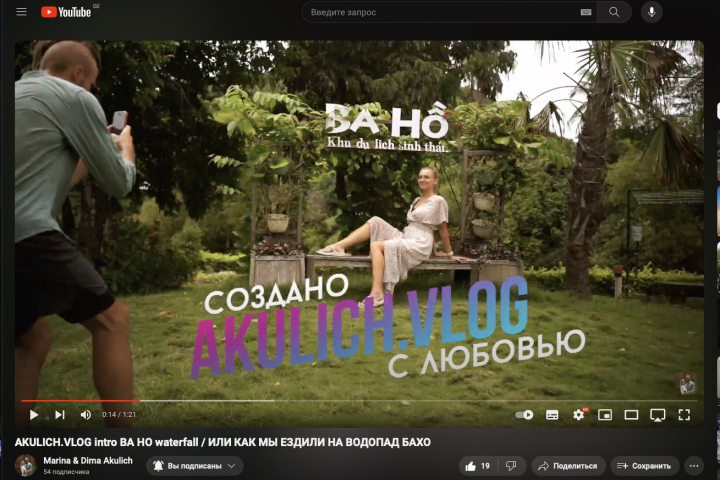Toggle subtitles/closed captions
The image size is (720, 480).
point(552,415)
